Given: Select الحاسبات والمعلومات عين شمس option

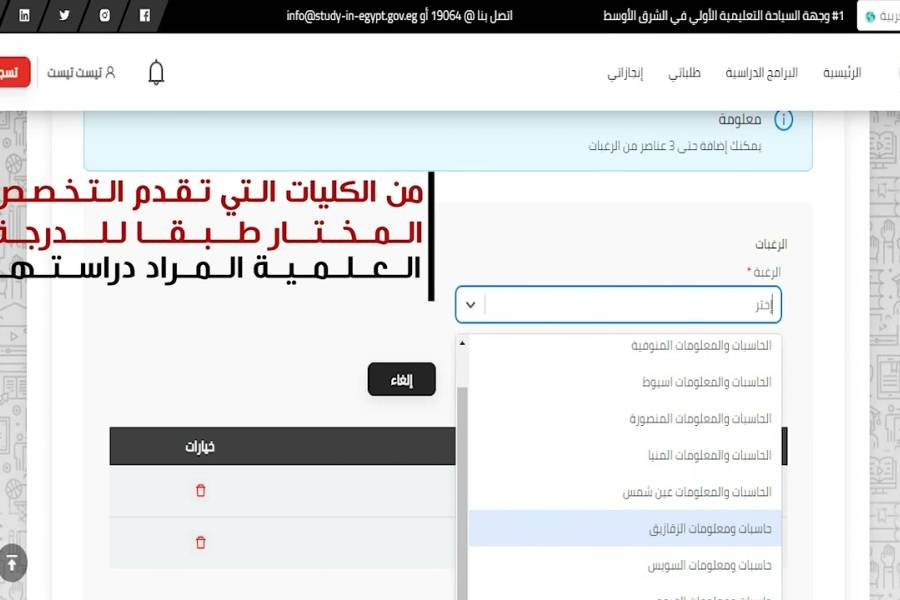Looking at the screenshot, I should click(x=625, y=492).
